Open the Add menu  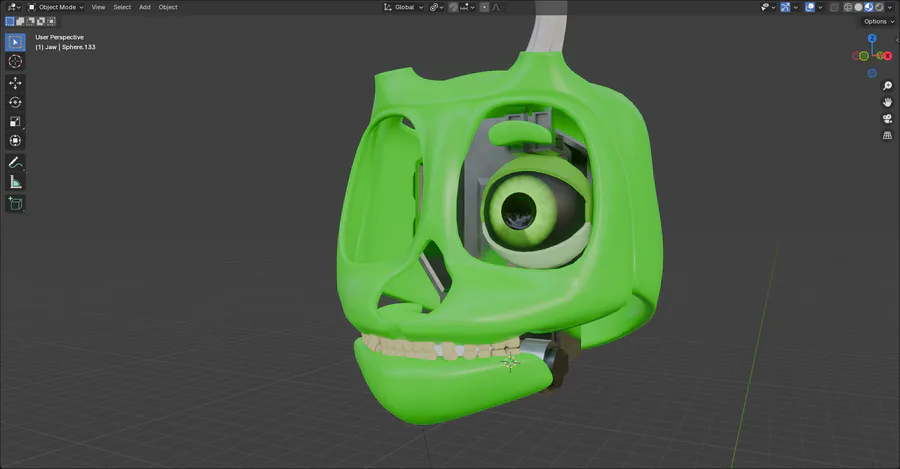pyautogui.click(x=145, y=7)
